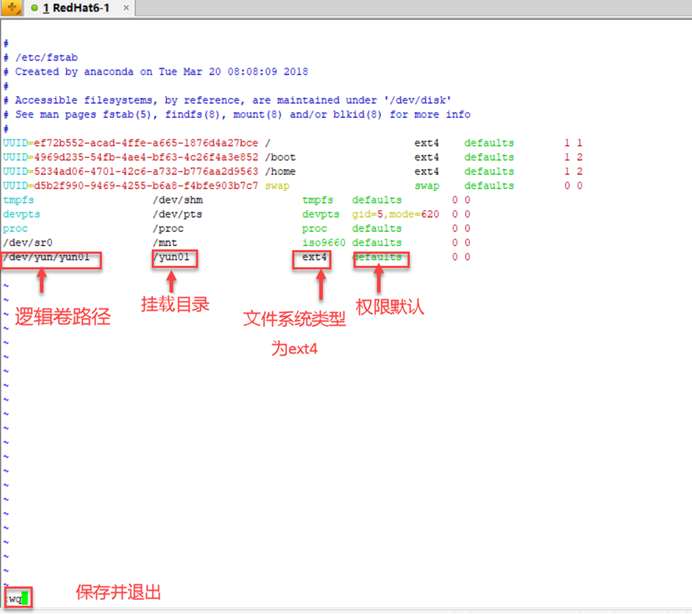Click 'tmpfs' at the start of its line
The image size is (692, 615).
[19, 200]
